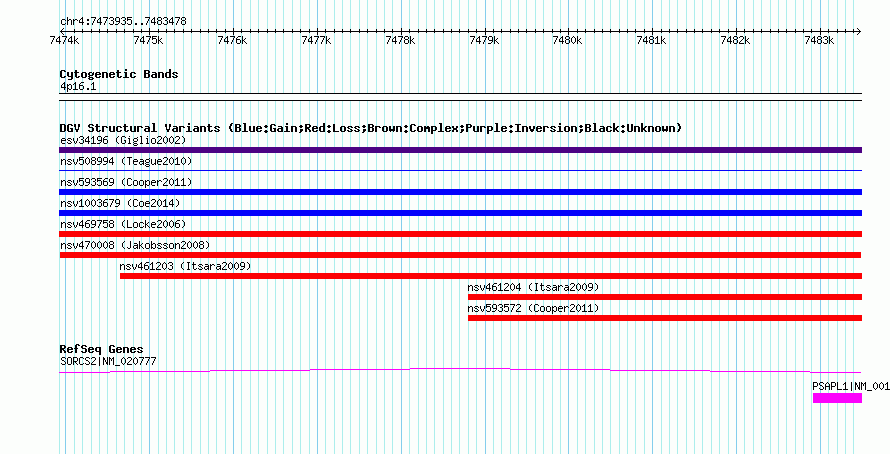Open the esv34196 (Giglio2002) label
Viewport: 890px width, 454px height.
click(123, 140)
